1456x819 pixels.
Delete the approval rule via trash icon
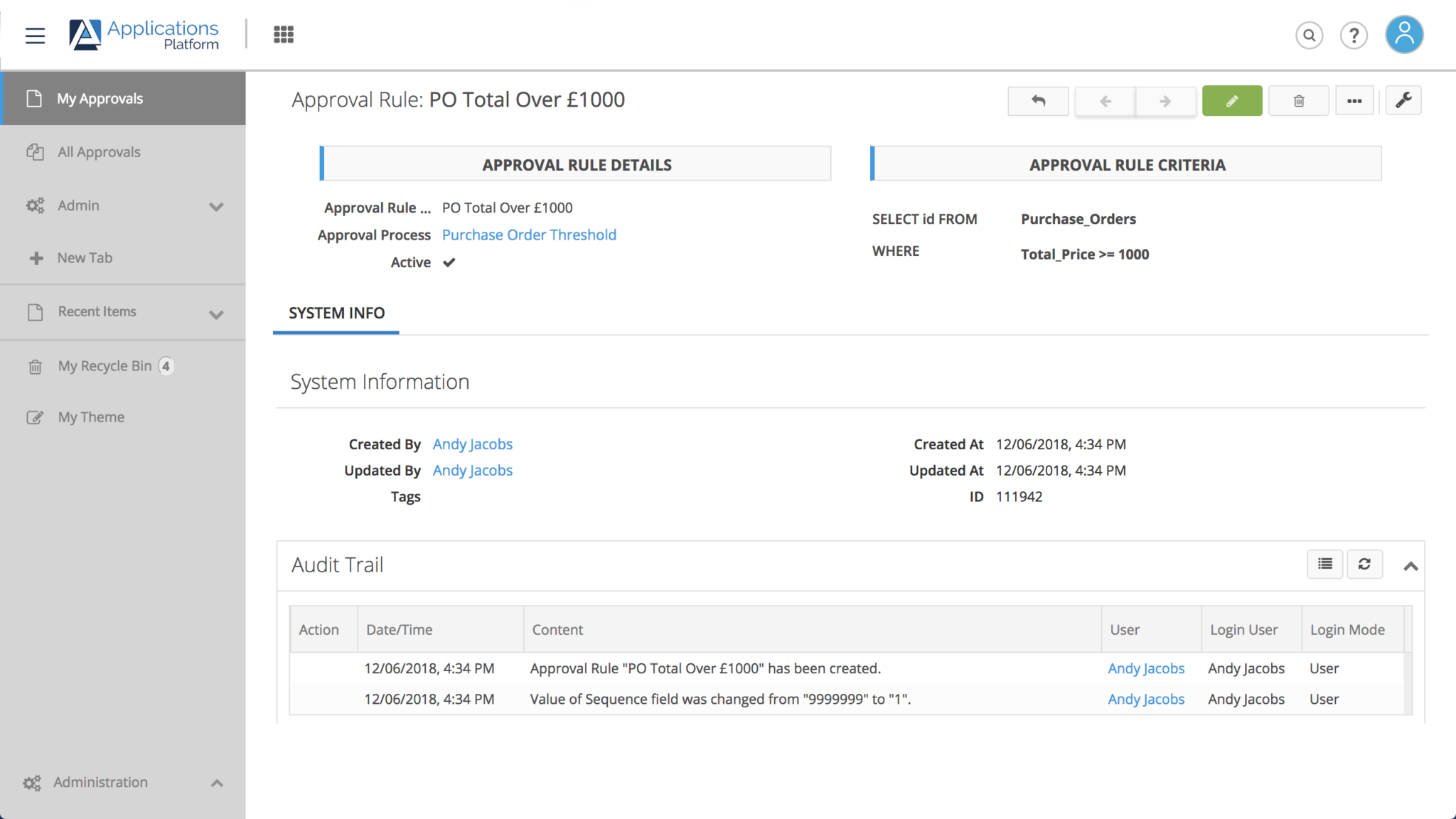pos(1298,100)
